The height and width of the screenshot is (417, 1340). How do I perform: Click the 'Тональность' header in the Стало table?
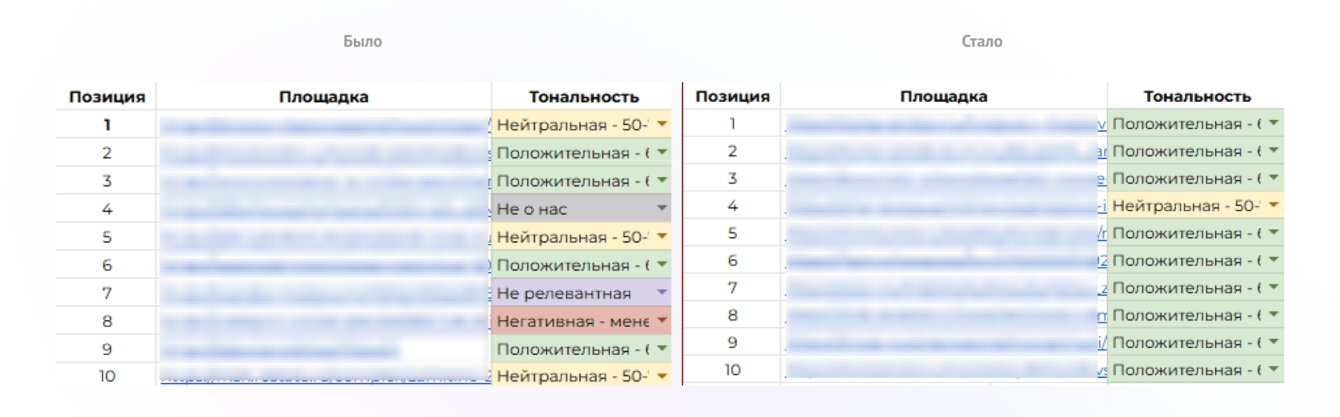coord(1197,96)
